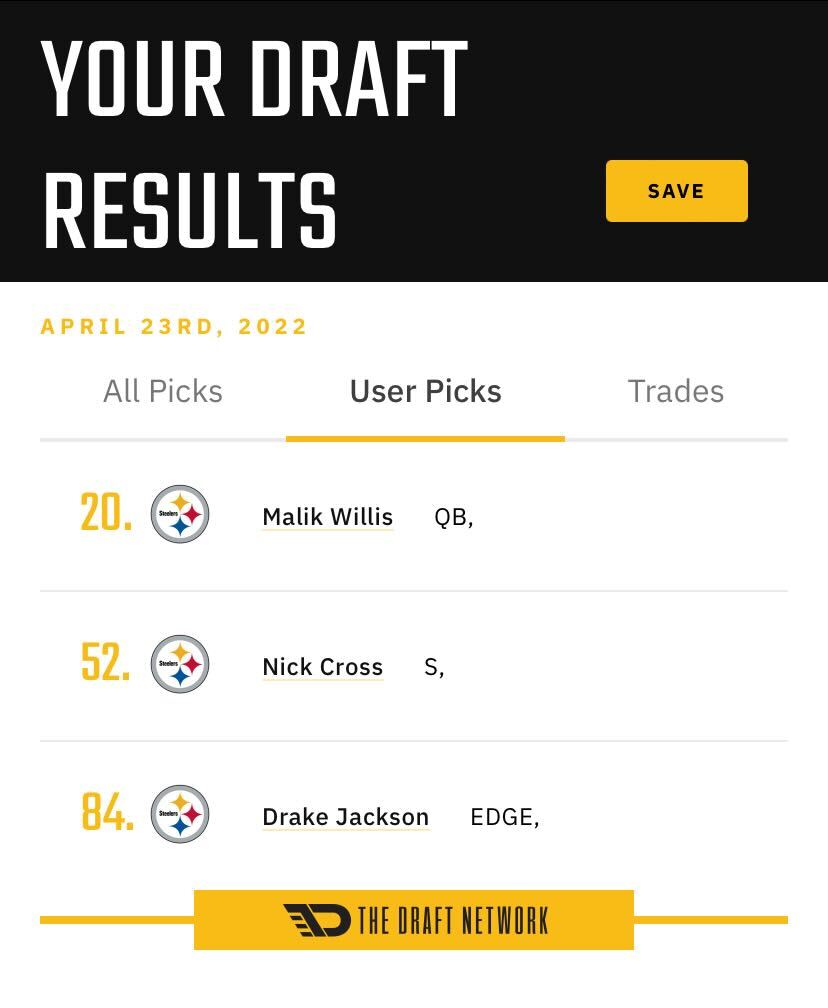Click pick number 52
This screenshot has width=828, height=1008.
point(105,662)
